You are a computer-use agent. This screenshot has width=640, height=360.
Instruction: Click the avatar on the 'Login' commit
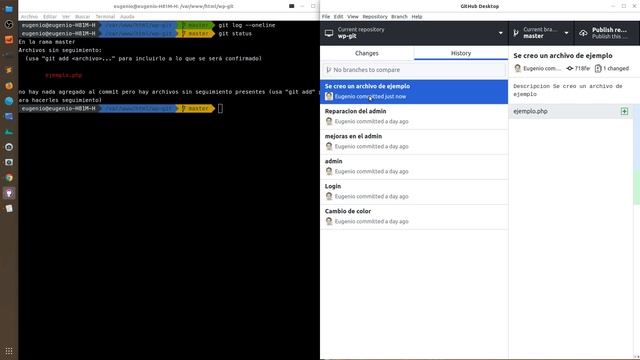click(x=329, y=196)
